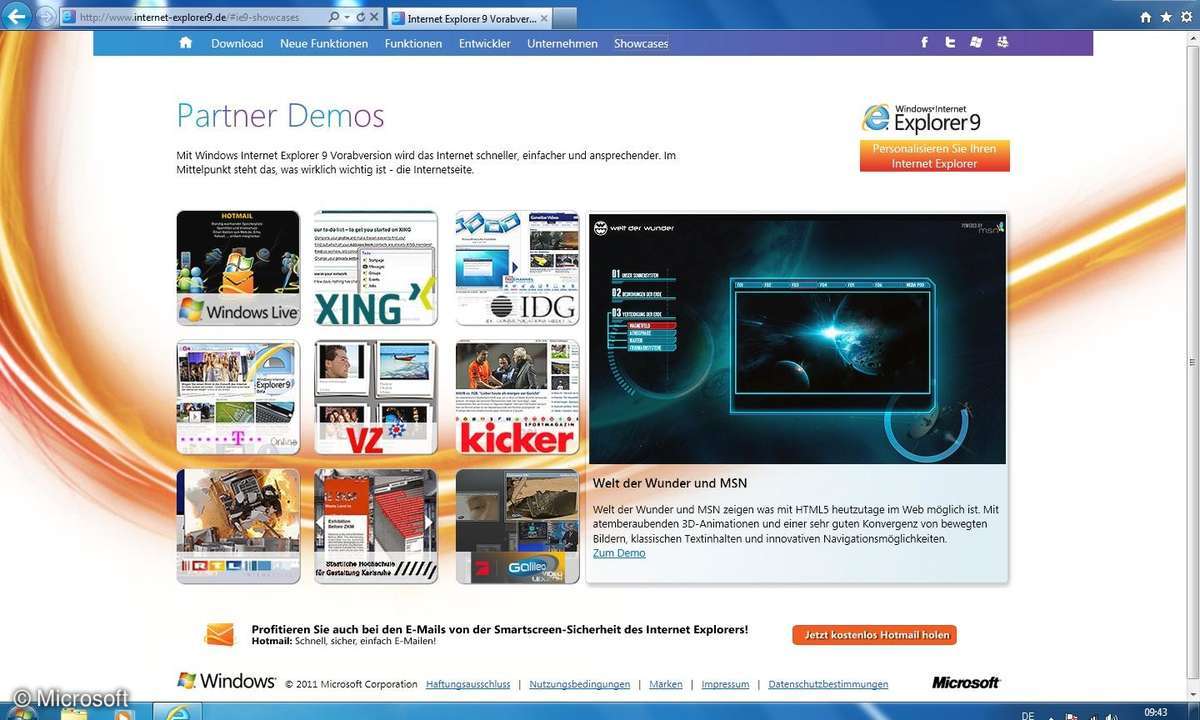The width and height of the screenshot is (1200, 720).
Task: Click the Microsoft logo in the footer
Action: coord(966,683)
